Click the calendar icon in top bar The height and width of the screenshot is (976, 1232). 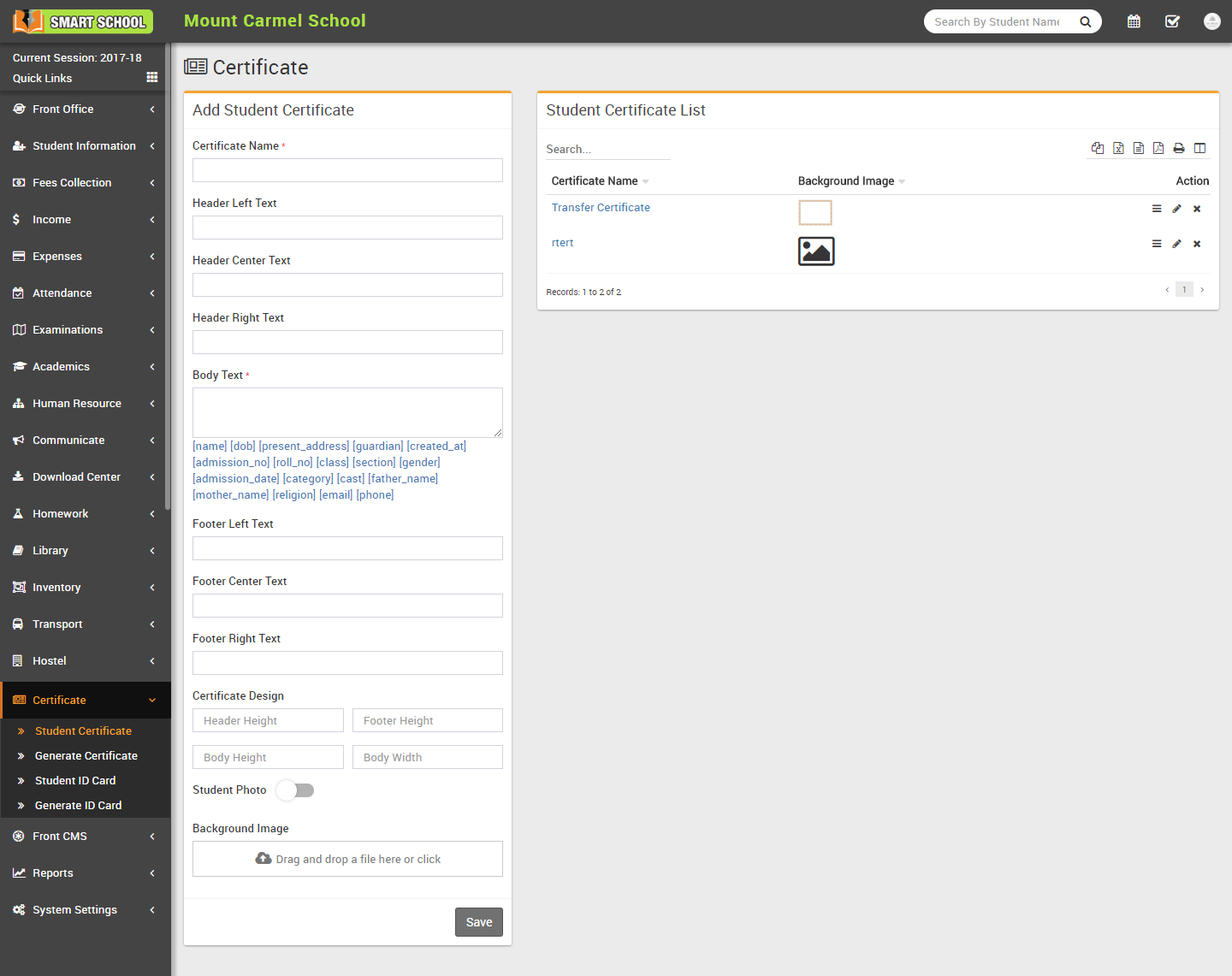[x=1134, y=21]
